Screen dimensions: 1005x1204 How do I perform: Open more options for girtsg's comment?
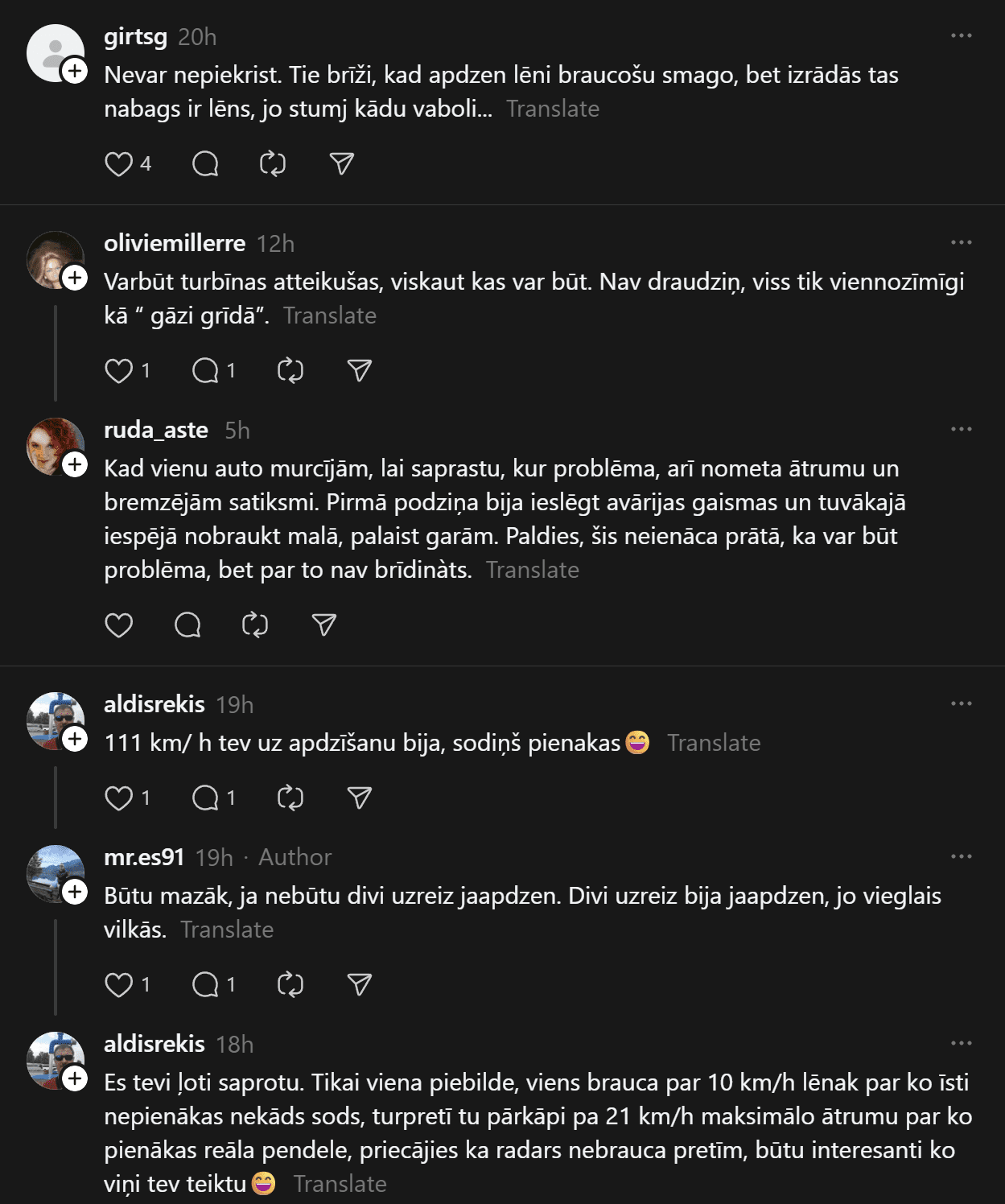point(961,35)
